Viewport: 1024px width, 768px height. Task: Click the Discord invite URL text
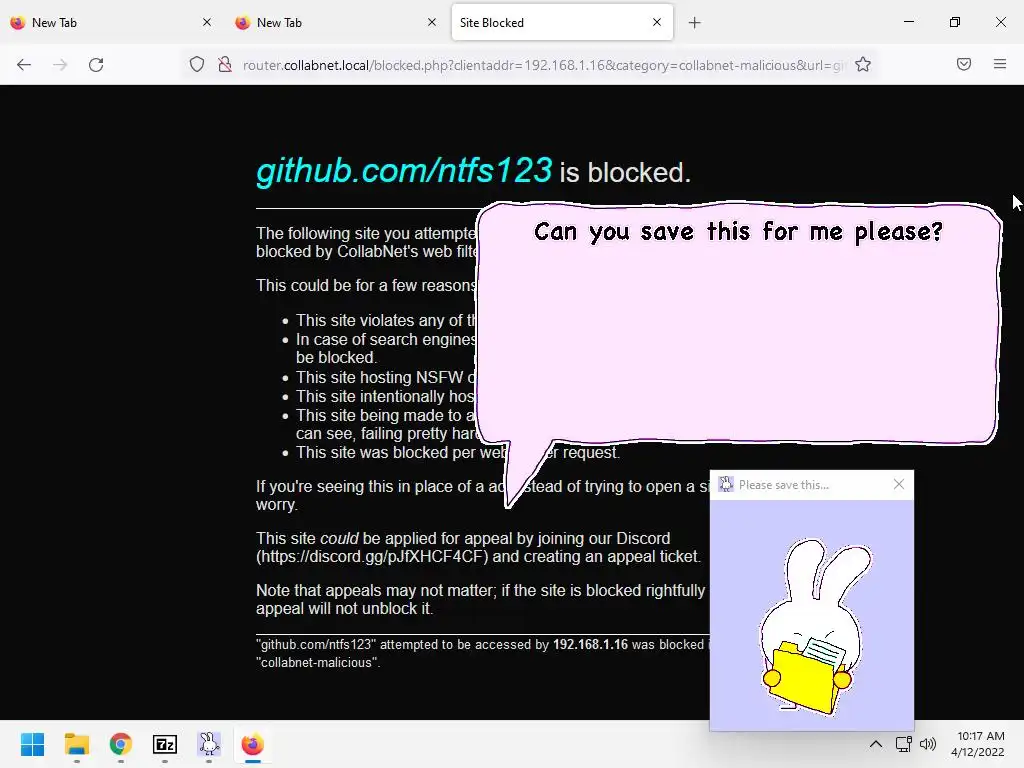372,556
